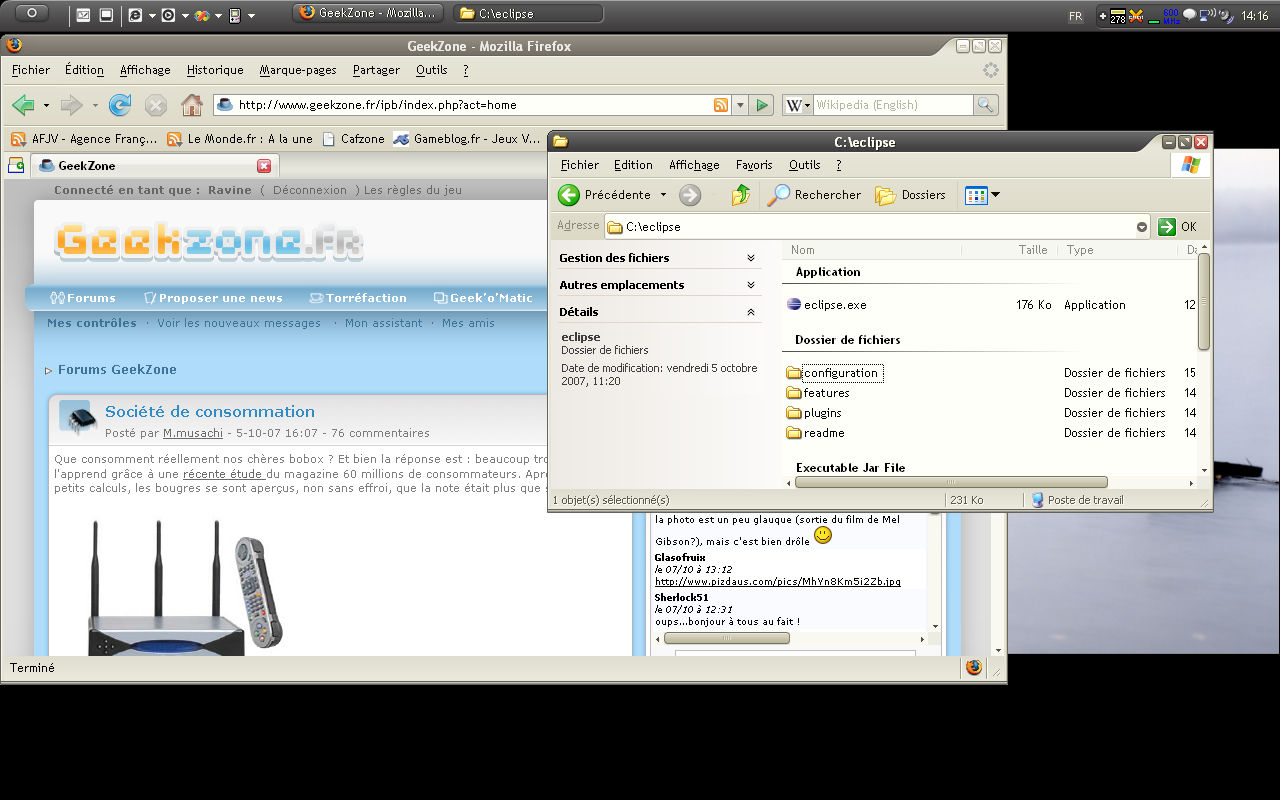The height and width of the screenshot is (800, 1280).
Task: Switch to C:\eclipse taskbar button
Action: coord(528,14)
